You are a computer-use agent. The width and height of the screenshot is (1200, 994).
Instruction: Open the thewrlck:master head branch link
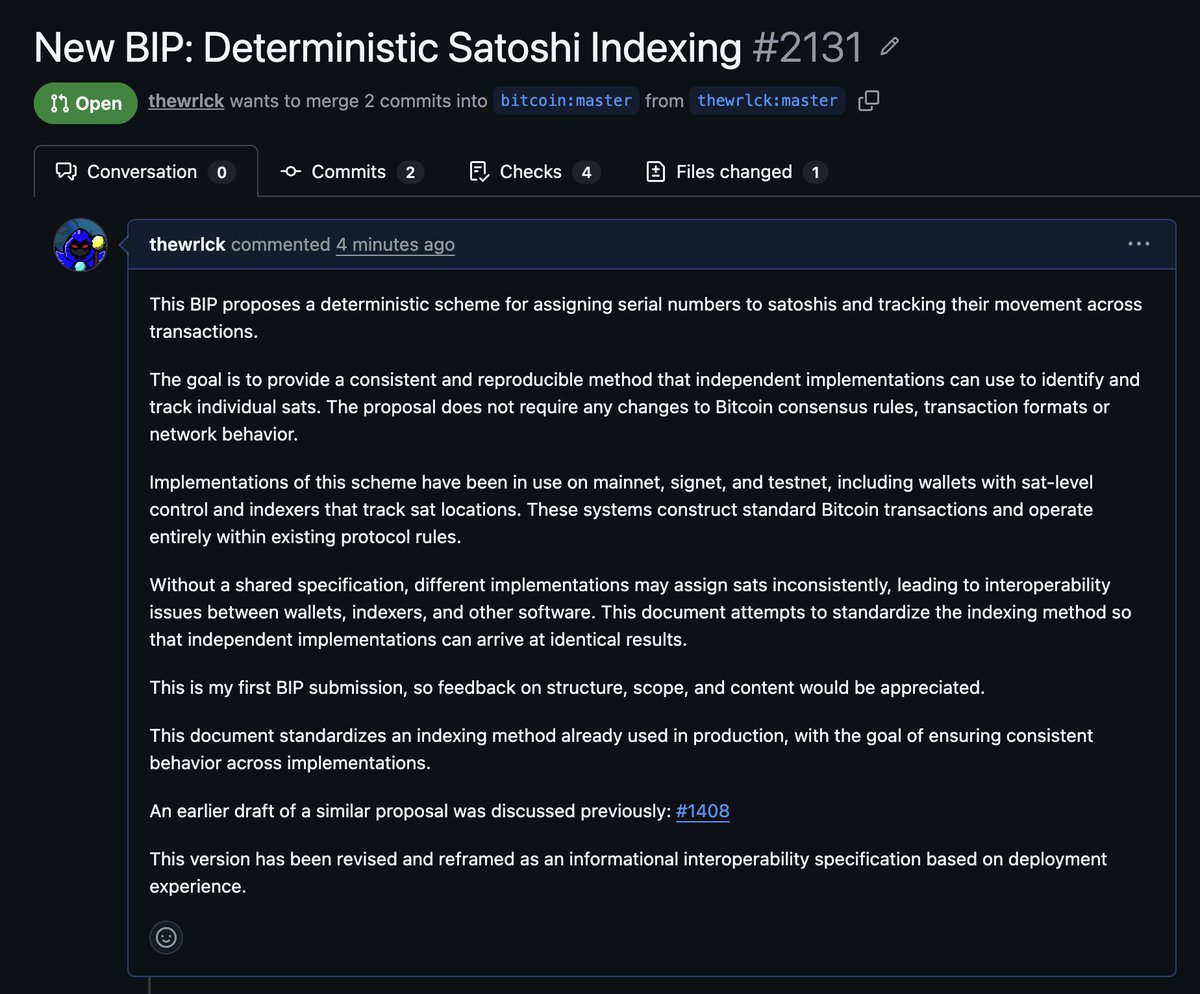[767, 100]
